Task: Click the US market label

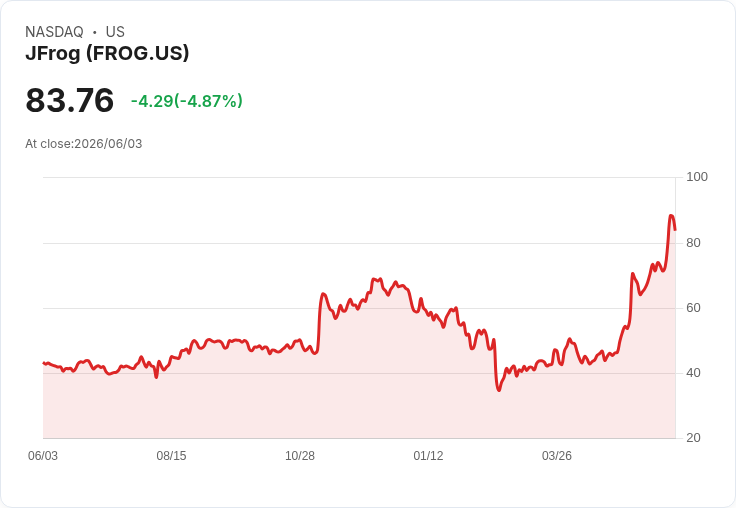Action: [x=115, y=32]
